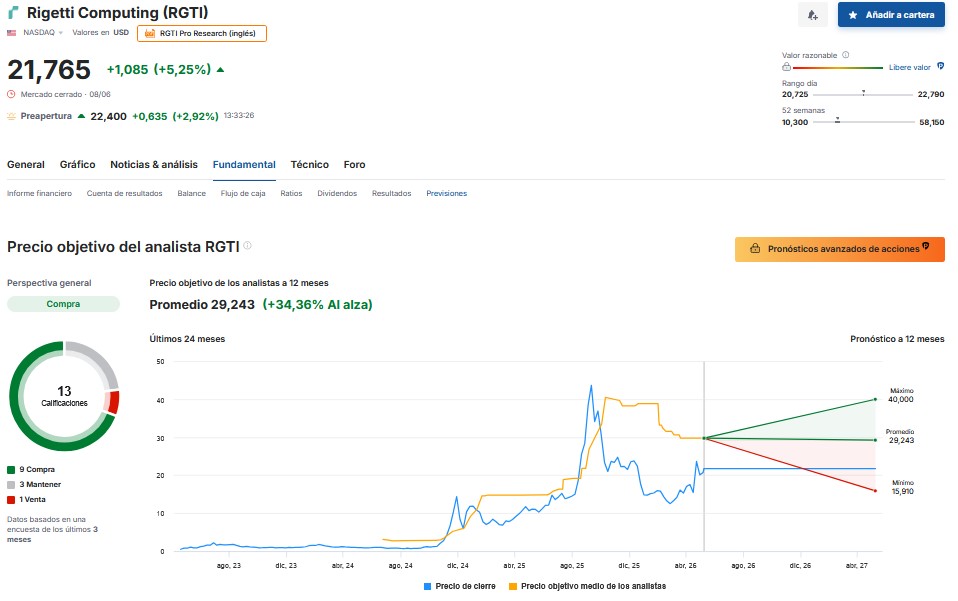Click the Máximo 40,000 forecast label

point(901,395)
